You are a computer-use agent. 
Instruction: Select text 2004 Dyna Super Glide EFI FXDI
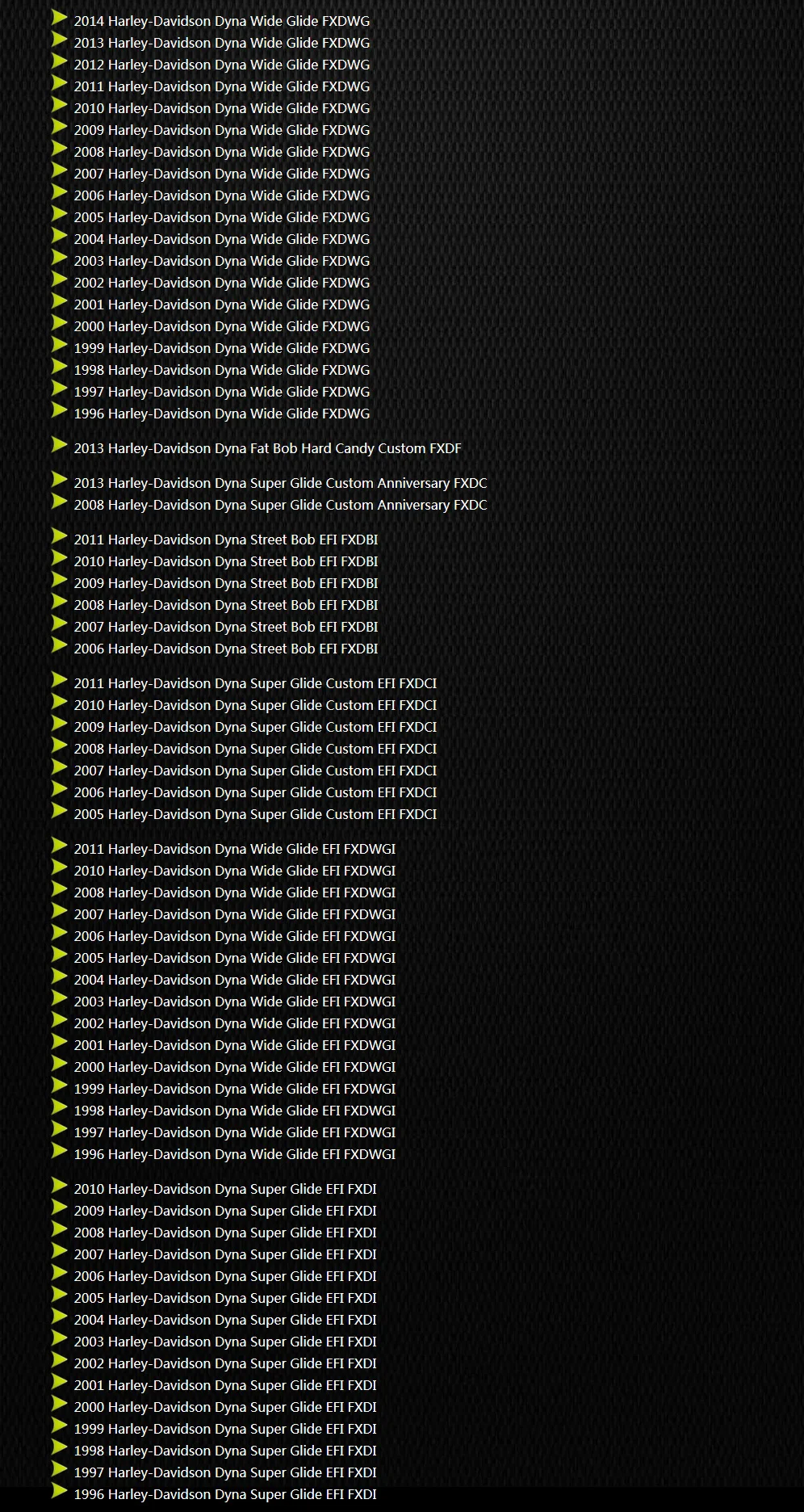[x=225, y=1320]
